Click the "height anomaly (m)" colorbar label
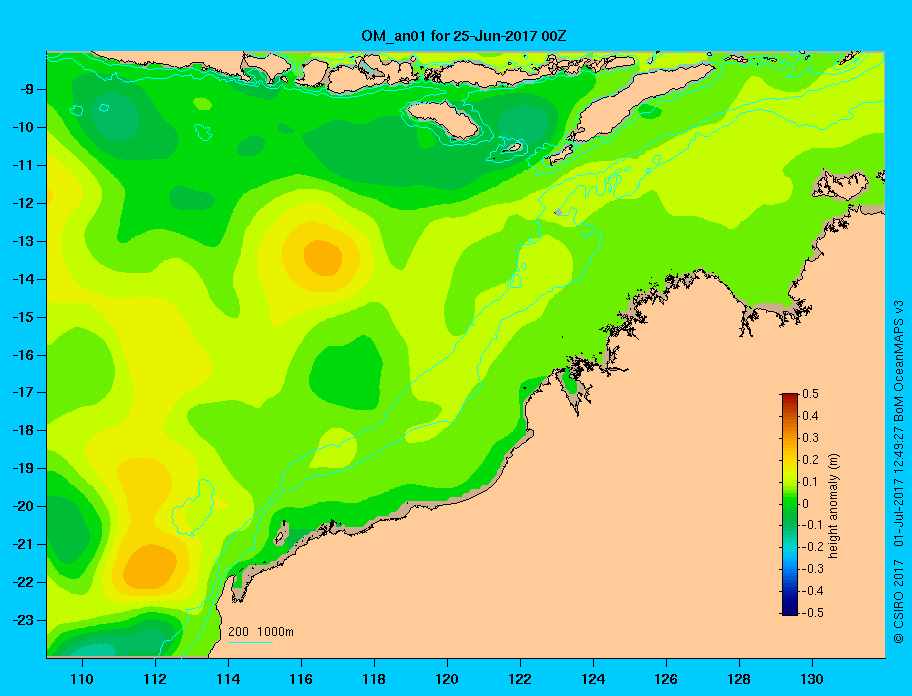Viewport: 912px width, 696px height. click(x=833, y=505)
